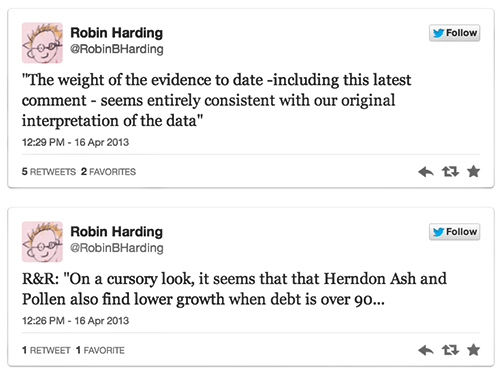View the 1 retweet list
This screenshot has width=504, height=376.
[46, 350]
